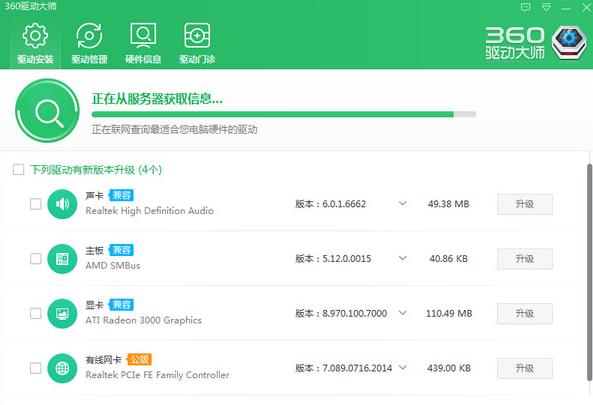Click the 兼容 badge next to 声卡

coord(121,195)
